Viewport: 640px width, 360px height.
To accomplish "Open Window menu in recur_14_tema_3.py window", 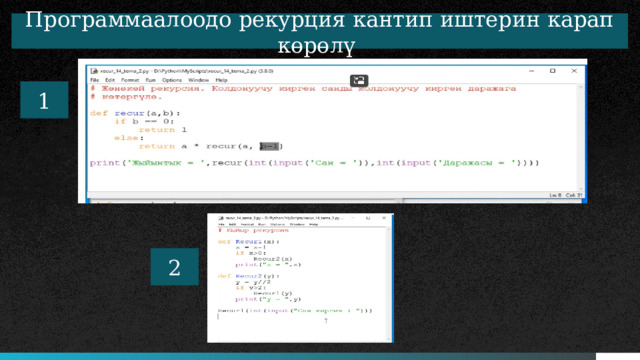I will click(x=297, y=224).
